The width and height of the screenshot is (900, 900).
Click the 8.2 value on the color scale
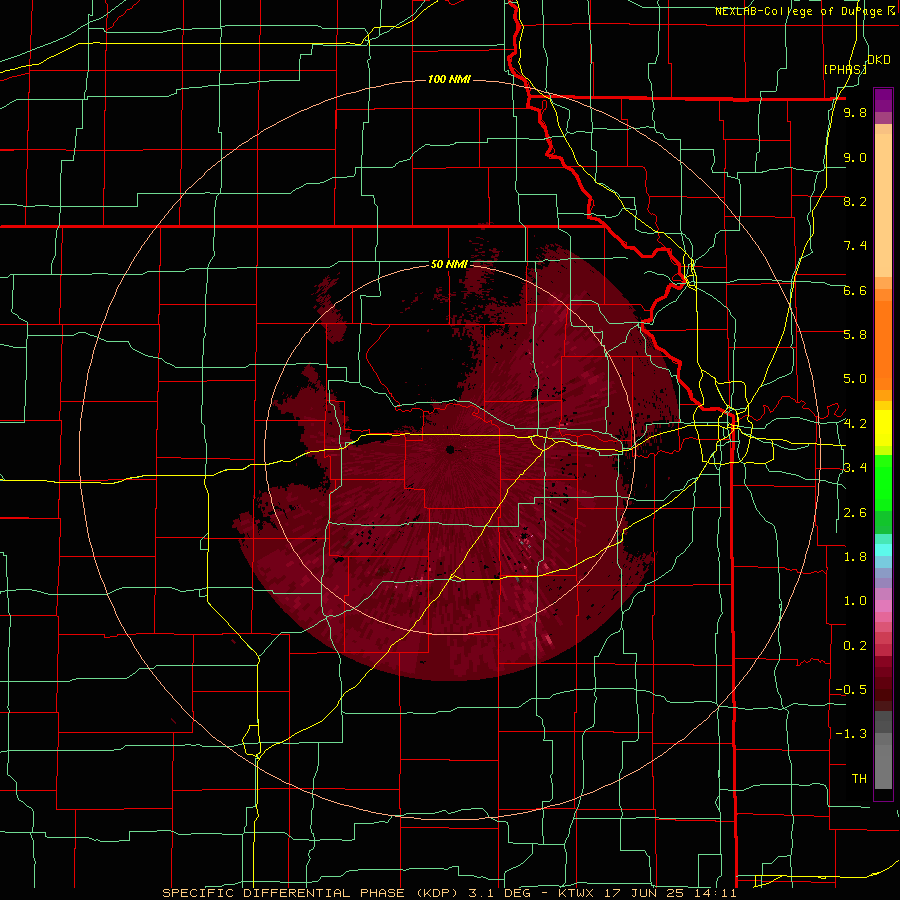[855, 201]
